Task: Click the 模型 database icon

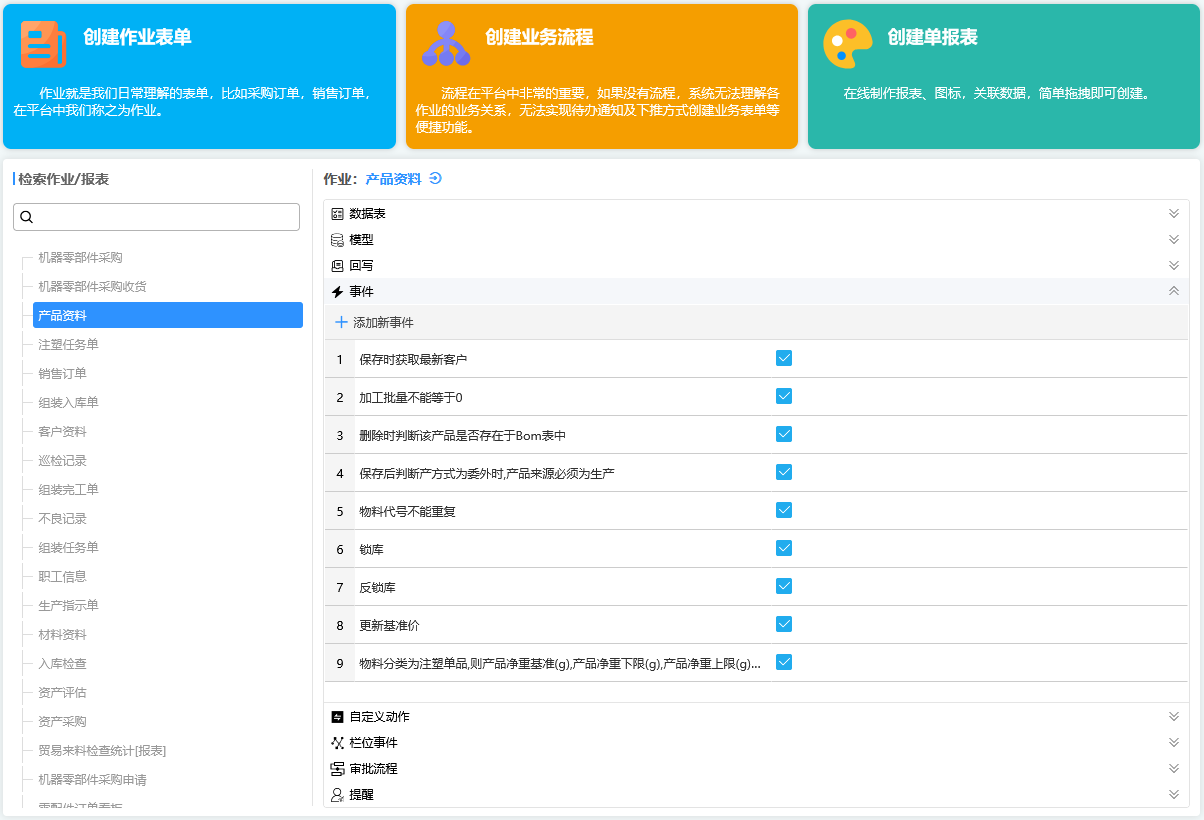Action: (337, 240)
